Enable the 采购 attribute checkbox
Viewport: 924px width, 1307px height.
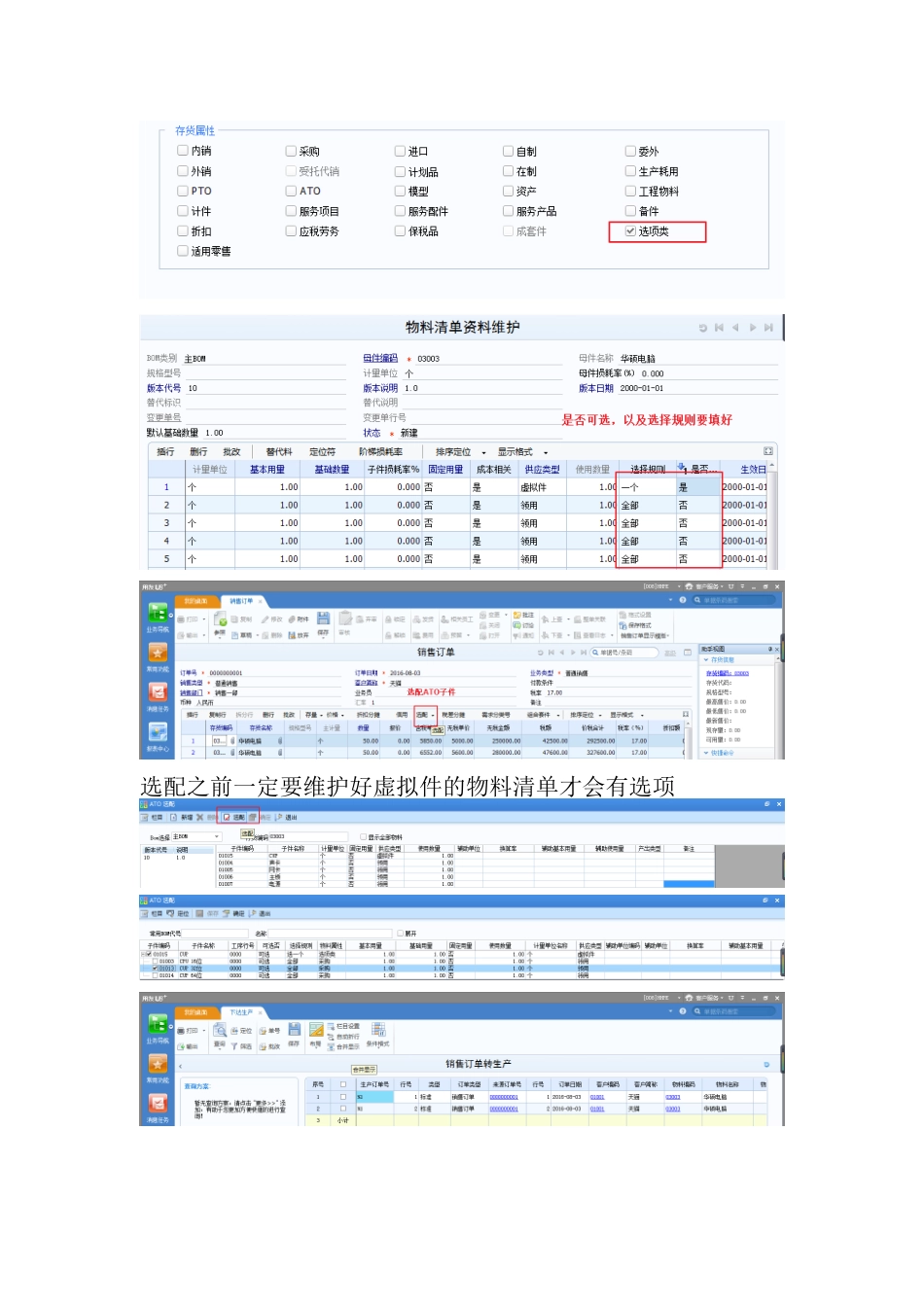click(x=290, y=151)
